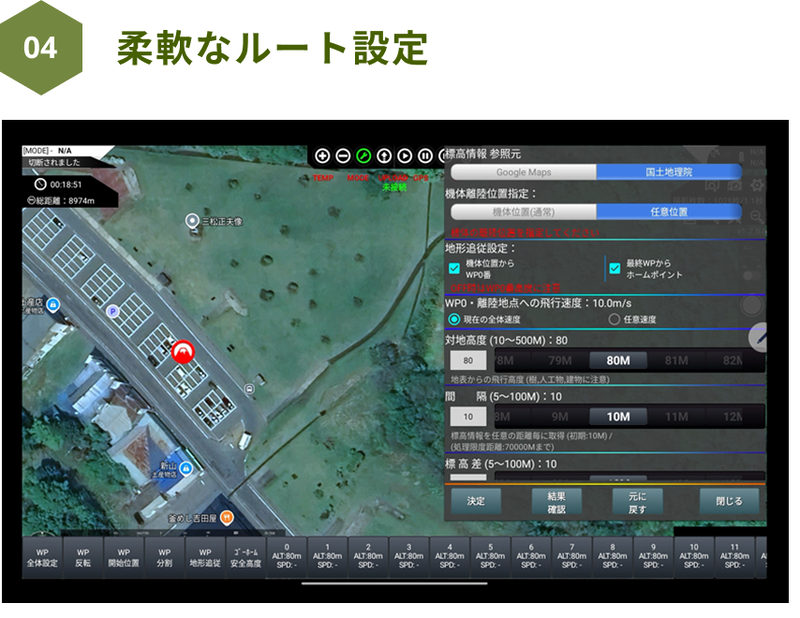800x618 pixels.
Task: Select 任意速度 radio button
Action: pos(614,319)
